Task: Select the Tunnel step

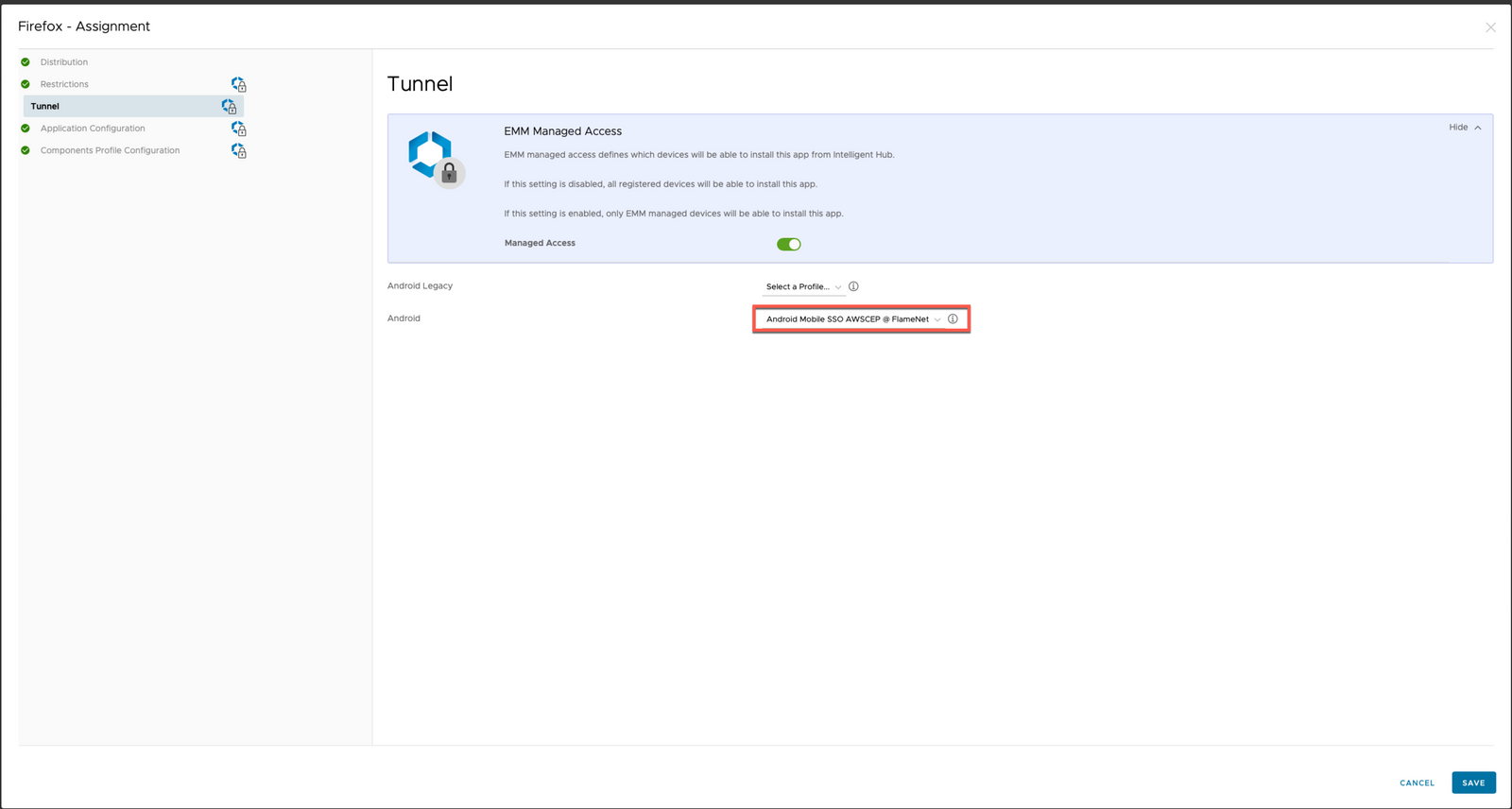Action: click(x=133, y=106)
